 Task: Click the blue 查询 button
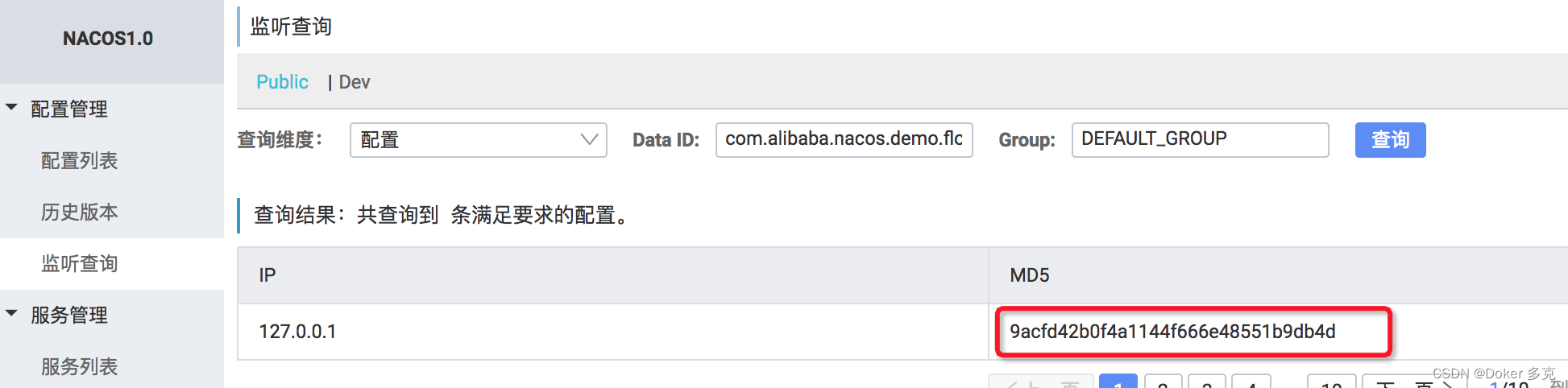[x=1390, y=140]
